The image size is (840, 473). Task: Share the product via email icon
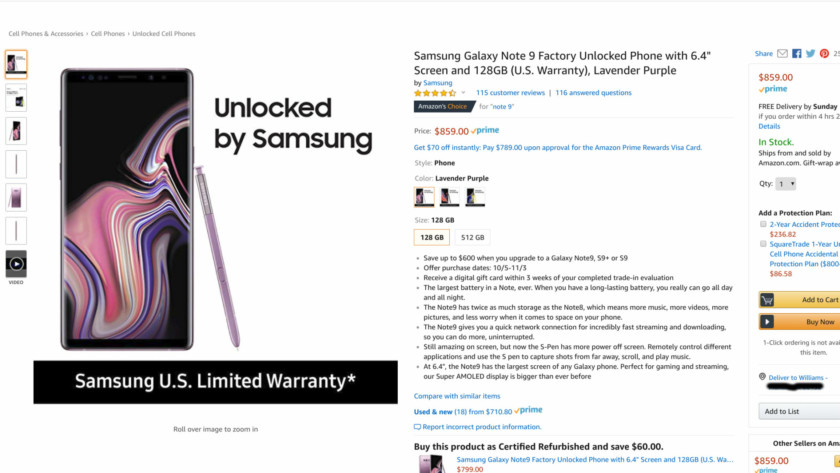pos(783,54)
